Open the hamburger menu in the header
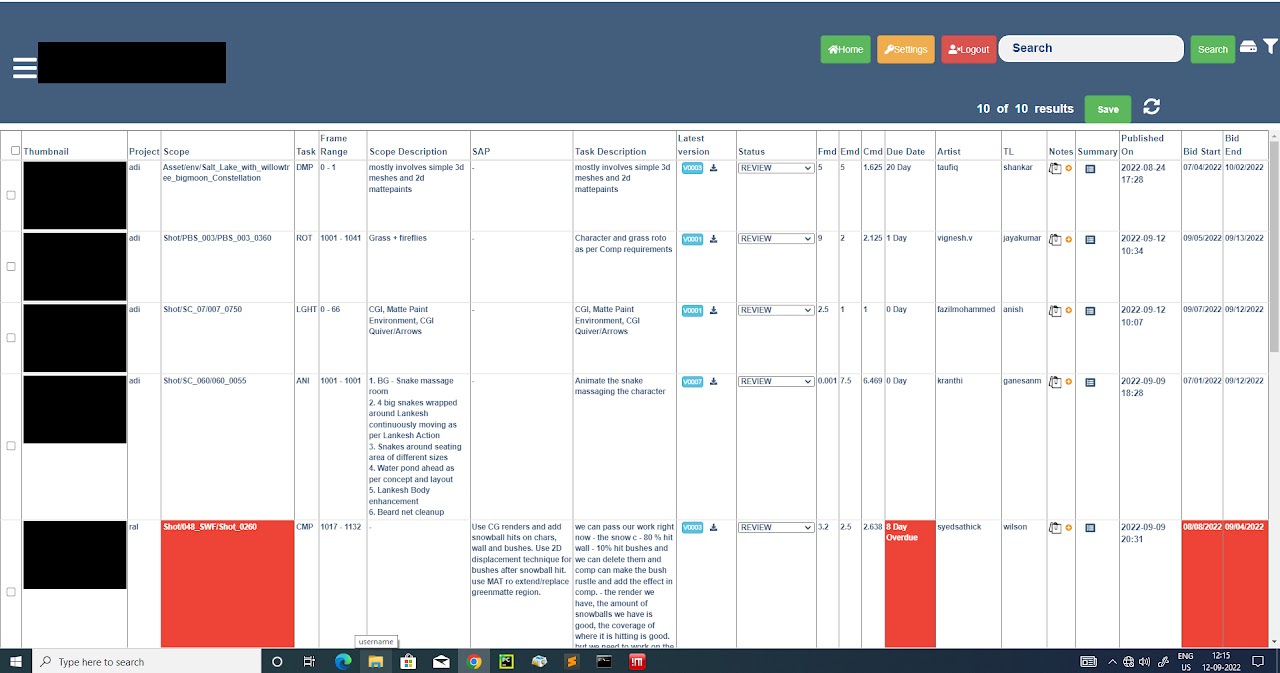The image size is (1280, 673). pos(24,68)
